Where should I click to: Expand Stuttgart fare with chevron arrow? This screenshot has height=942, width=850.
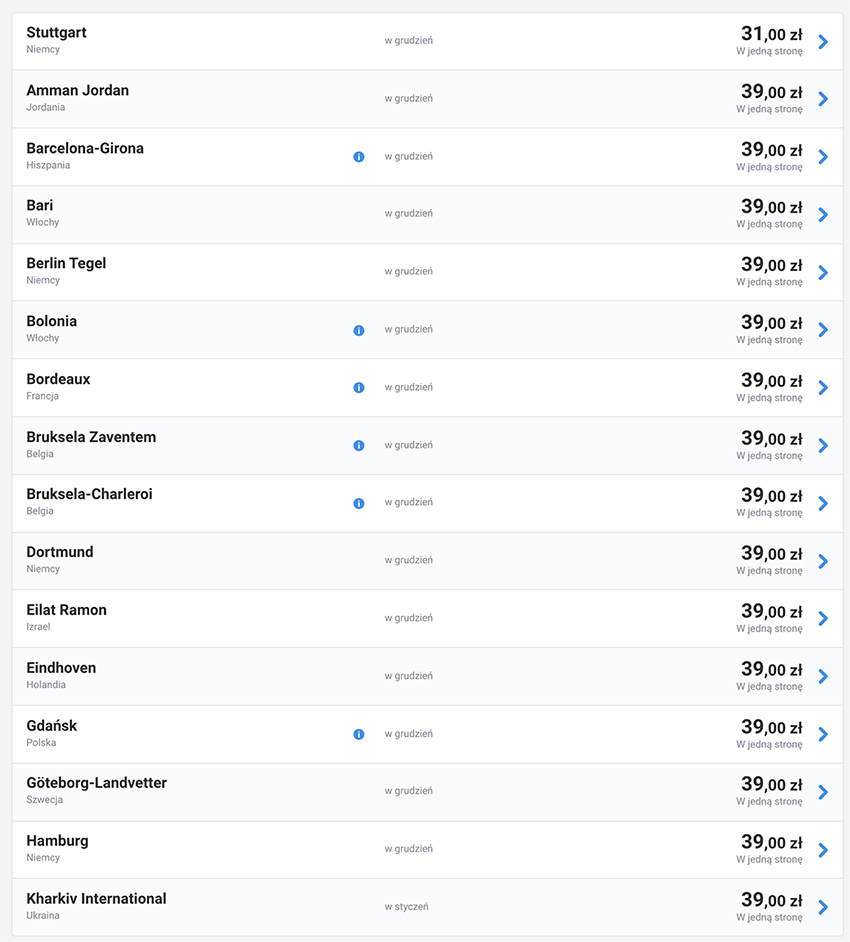click(823, 41)
